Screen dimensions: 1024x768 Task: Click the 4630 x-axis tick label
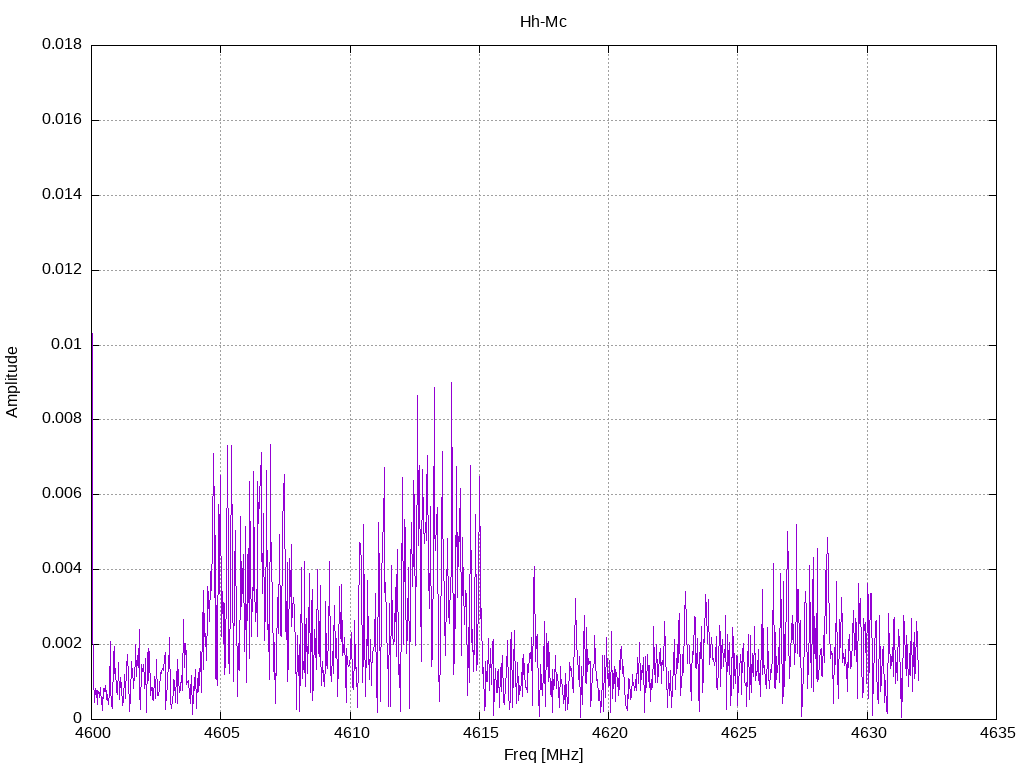(x=867, y=733)
